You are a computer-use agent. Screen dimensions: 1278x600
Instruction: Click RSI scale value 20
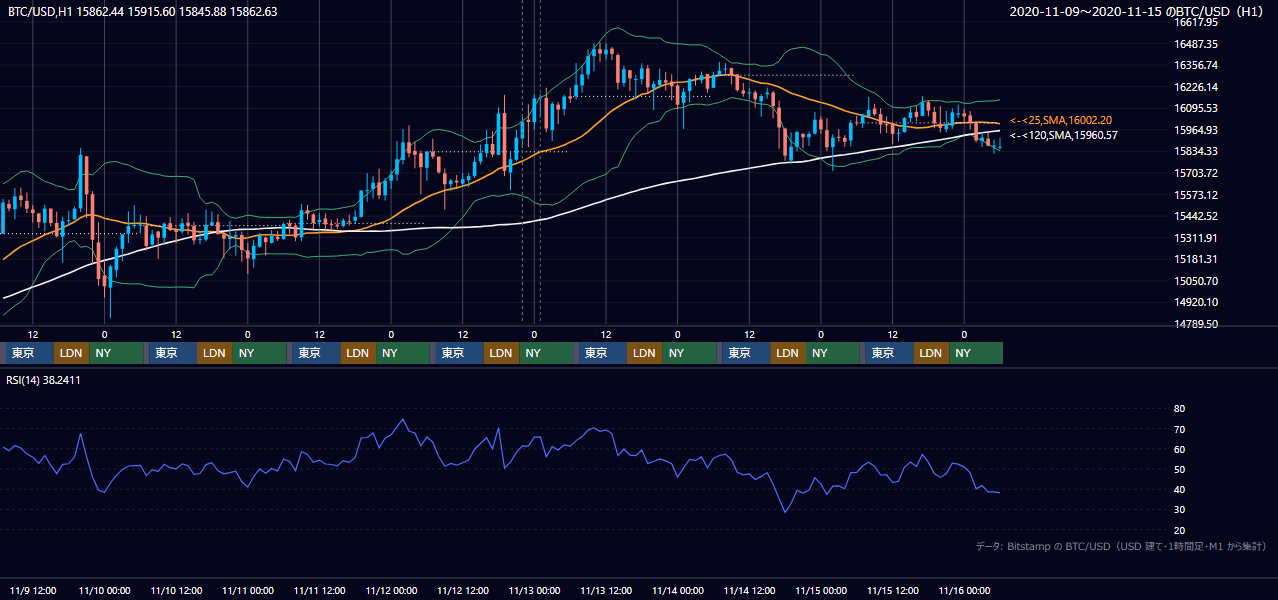(x=1180, y=530)
